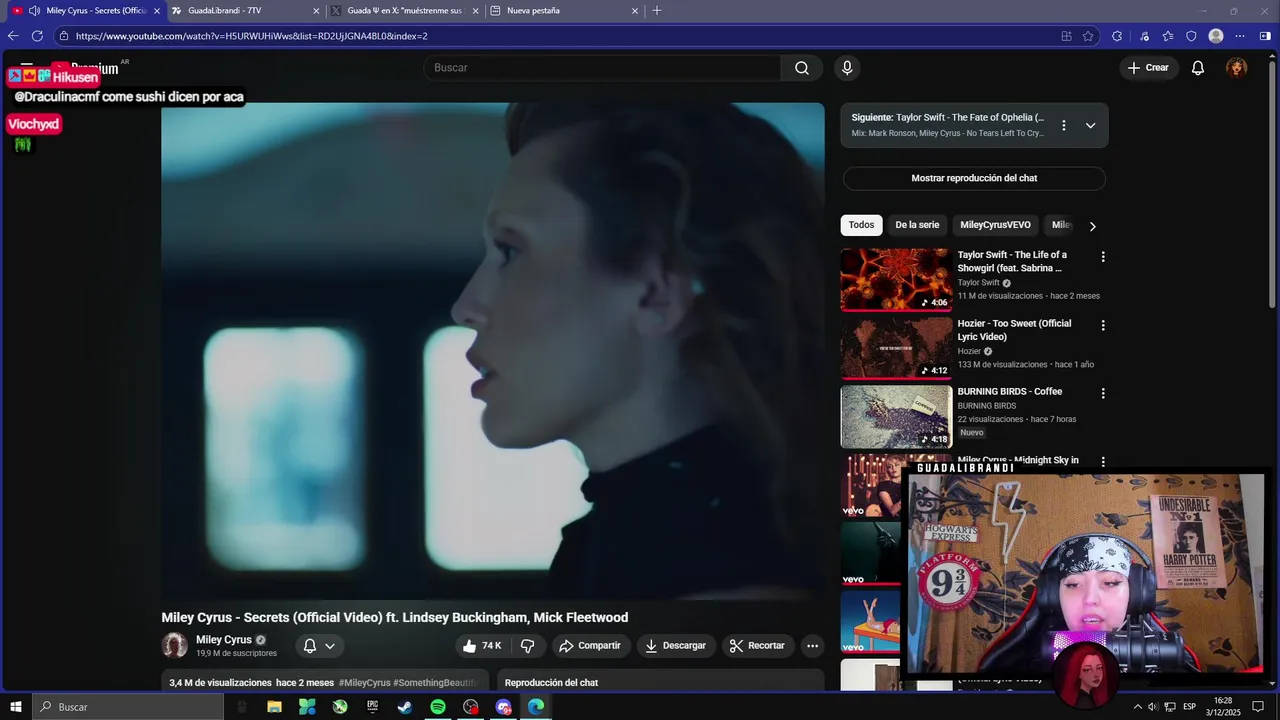The width and height of the screenshot is (1280, 720).
Task: Select De la serie filter chip
Action: (x=917, y=225)
